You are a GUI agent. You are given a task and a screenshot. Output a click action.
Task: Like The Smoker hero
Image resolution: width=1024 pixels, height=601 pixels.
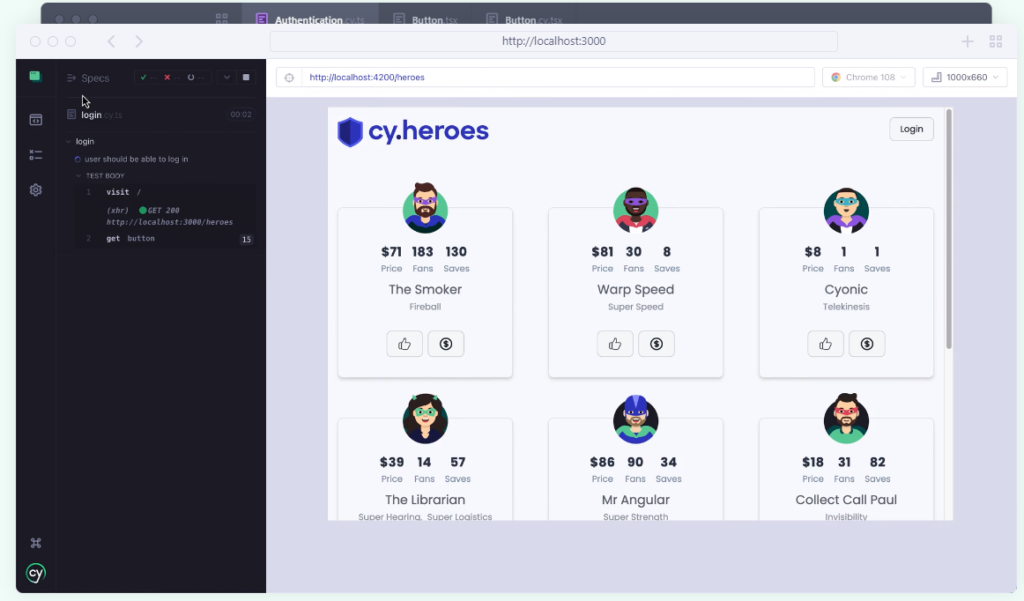point(404,344)
